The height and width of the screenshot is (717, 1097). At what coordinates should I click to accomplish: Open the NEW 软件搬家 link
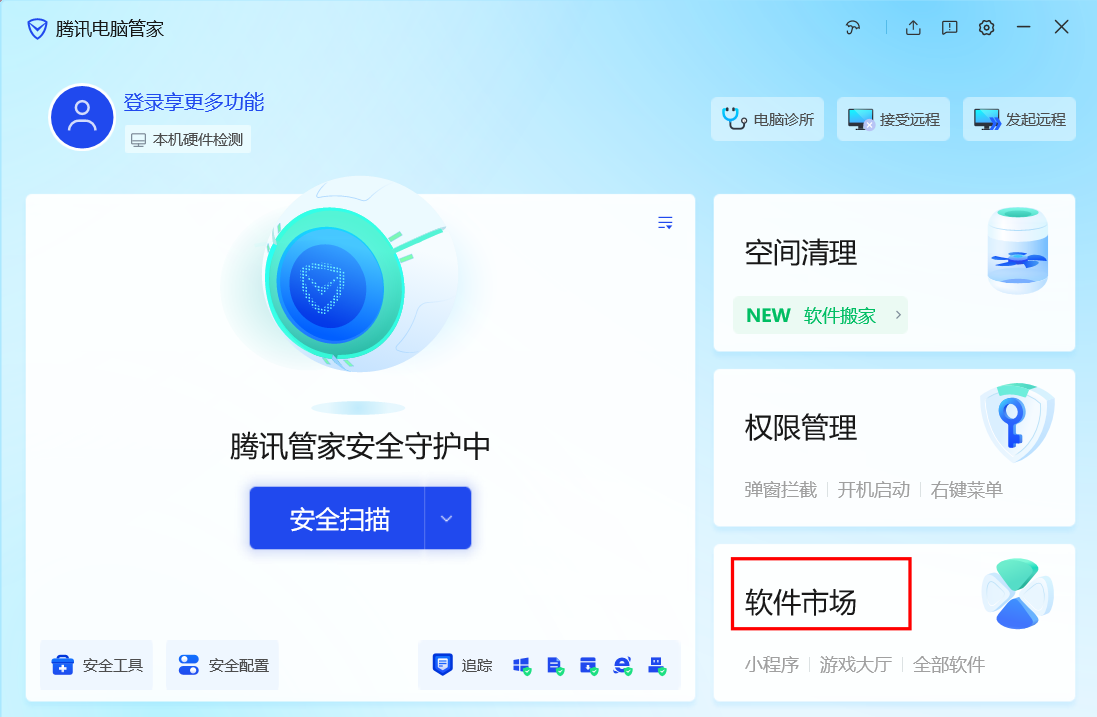coord(820,315)
